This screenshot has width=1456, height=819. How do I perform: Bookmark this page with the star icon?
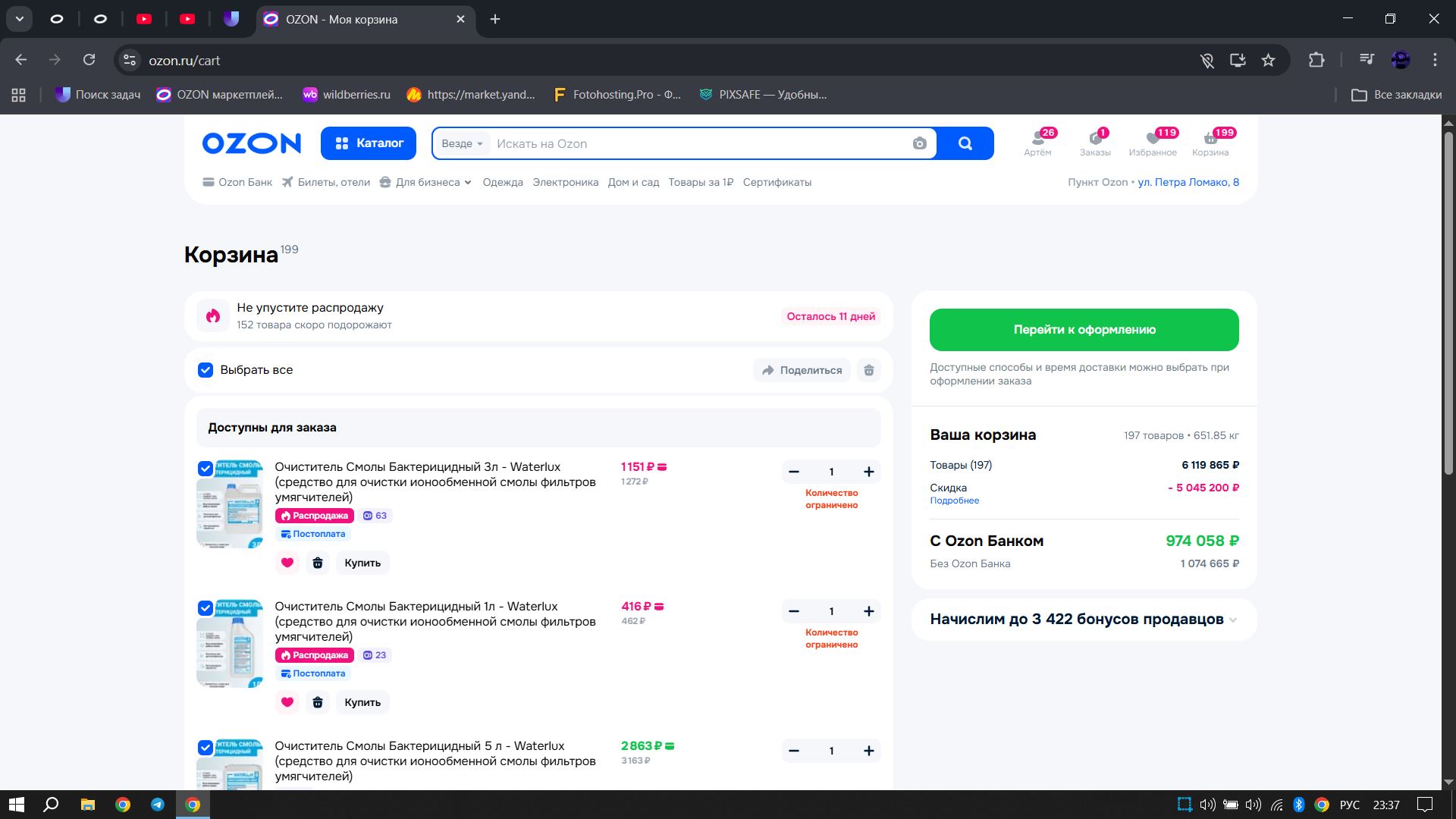pos(1268,60)
